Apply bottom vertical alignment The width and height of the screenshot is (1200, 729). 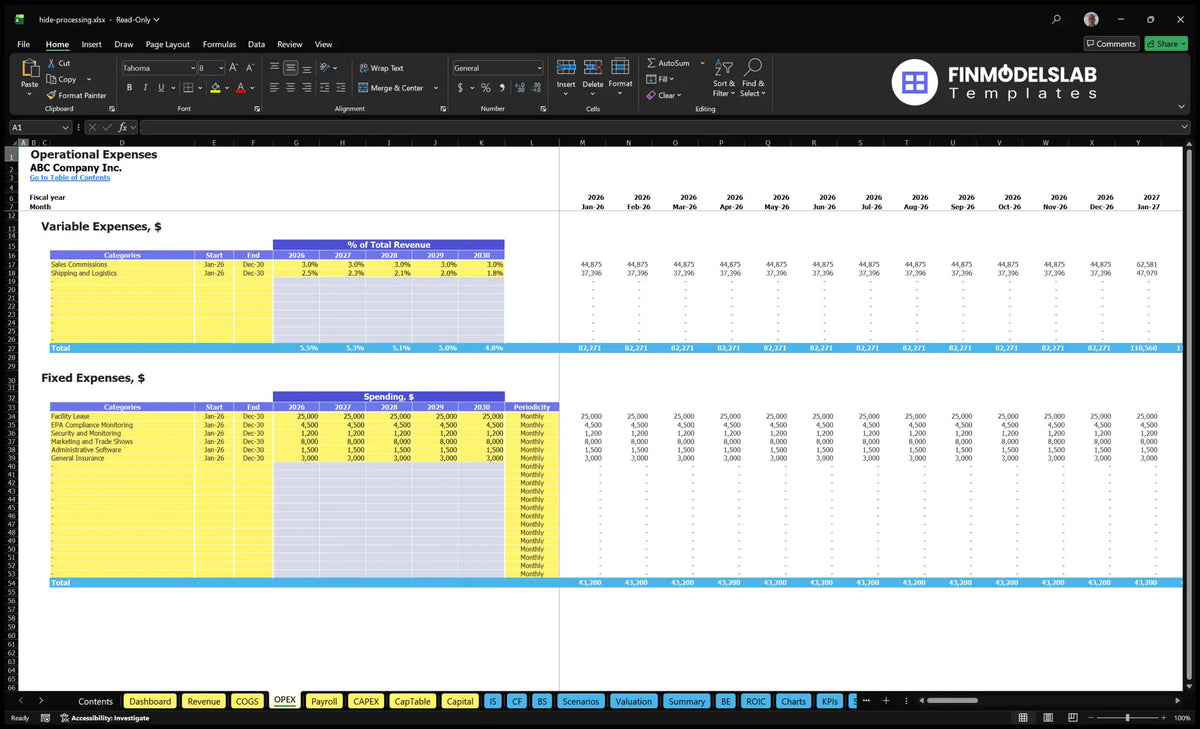[306, 68]
